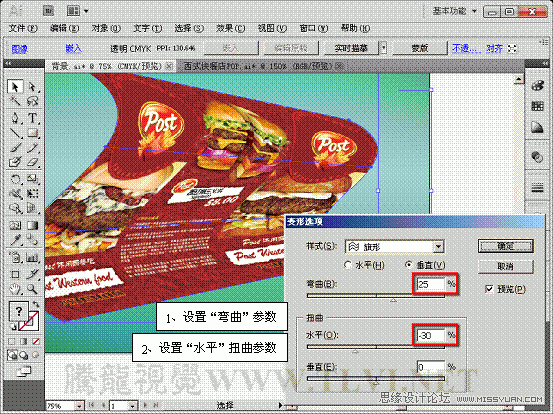The width and height of the screenshot is (553, 414).
Task: Select the Pencil tool
Action: (32, 148)
